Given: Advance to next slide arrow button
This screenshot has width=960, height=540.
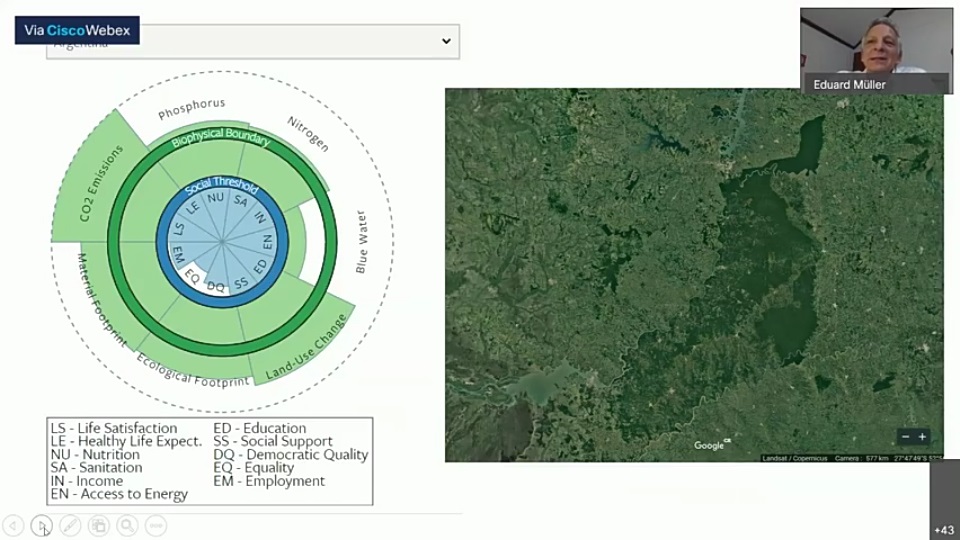Looking at the screenshot, I should click(x=42, y=525).
